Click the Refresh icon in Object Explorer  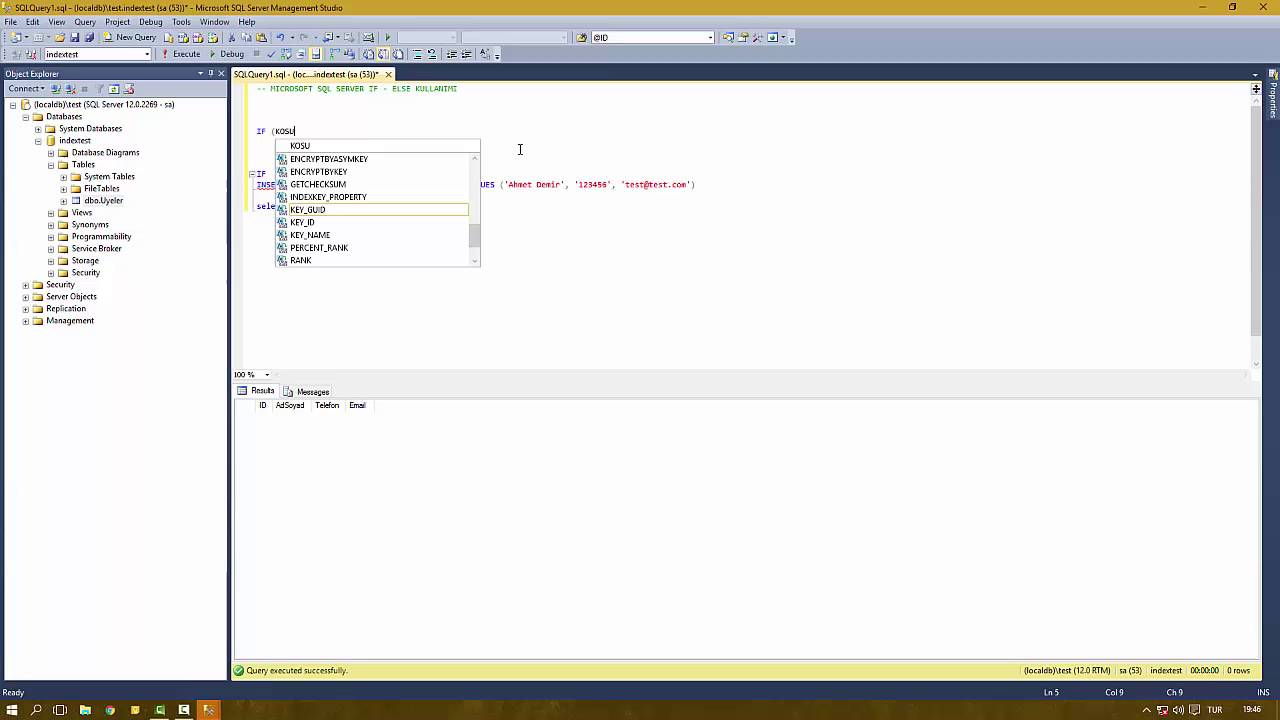coord(113,88)
